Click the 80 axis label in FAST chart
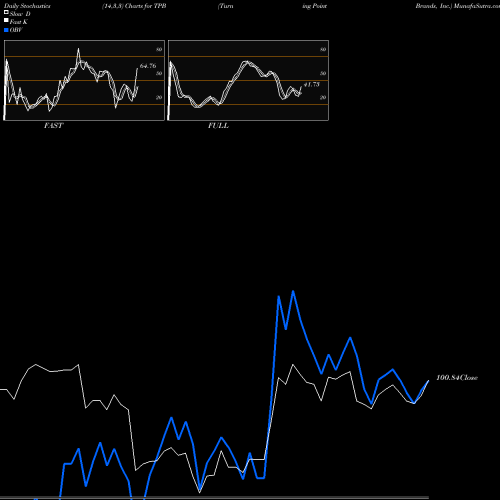 pos(159,49)
